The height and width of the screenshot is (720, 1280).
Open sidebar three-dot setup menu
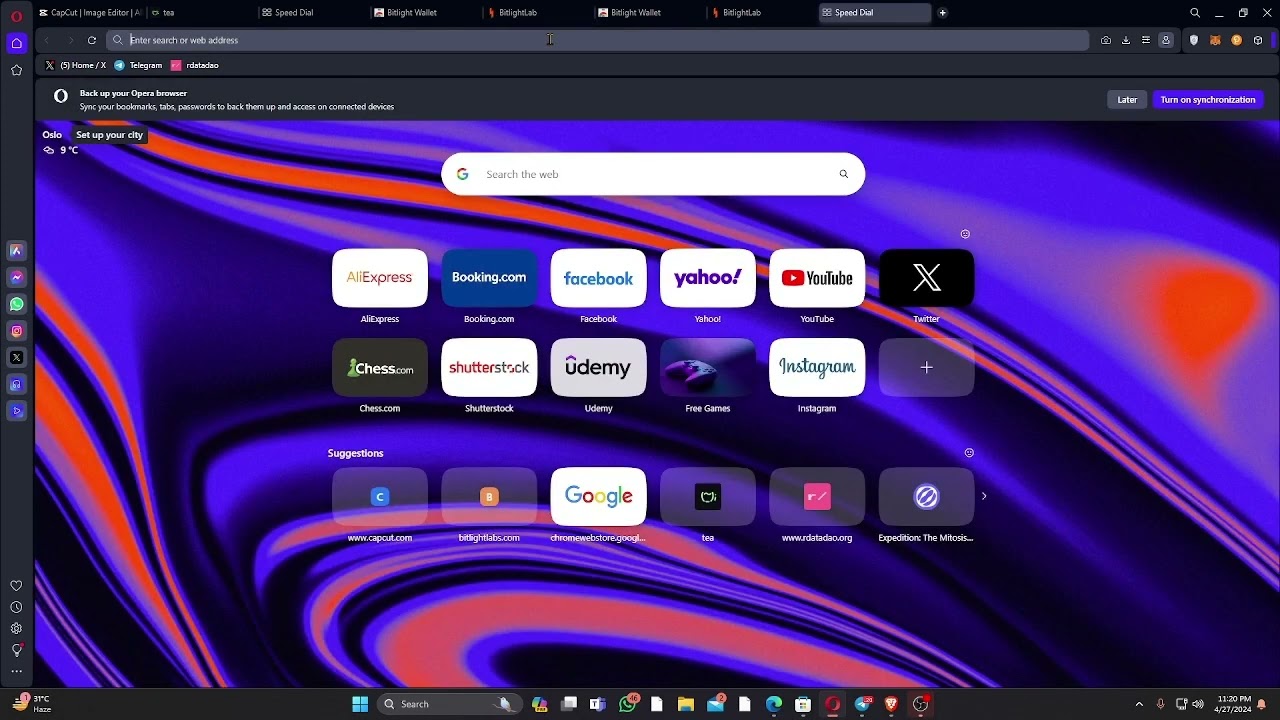coord(16,672)
